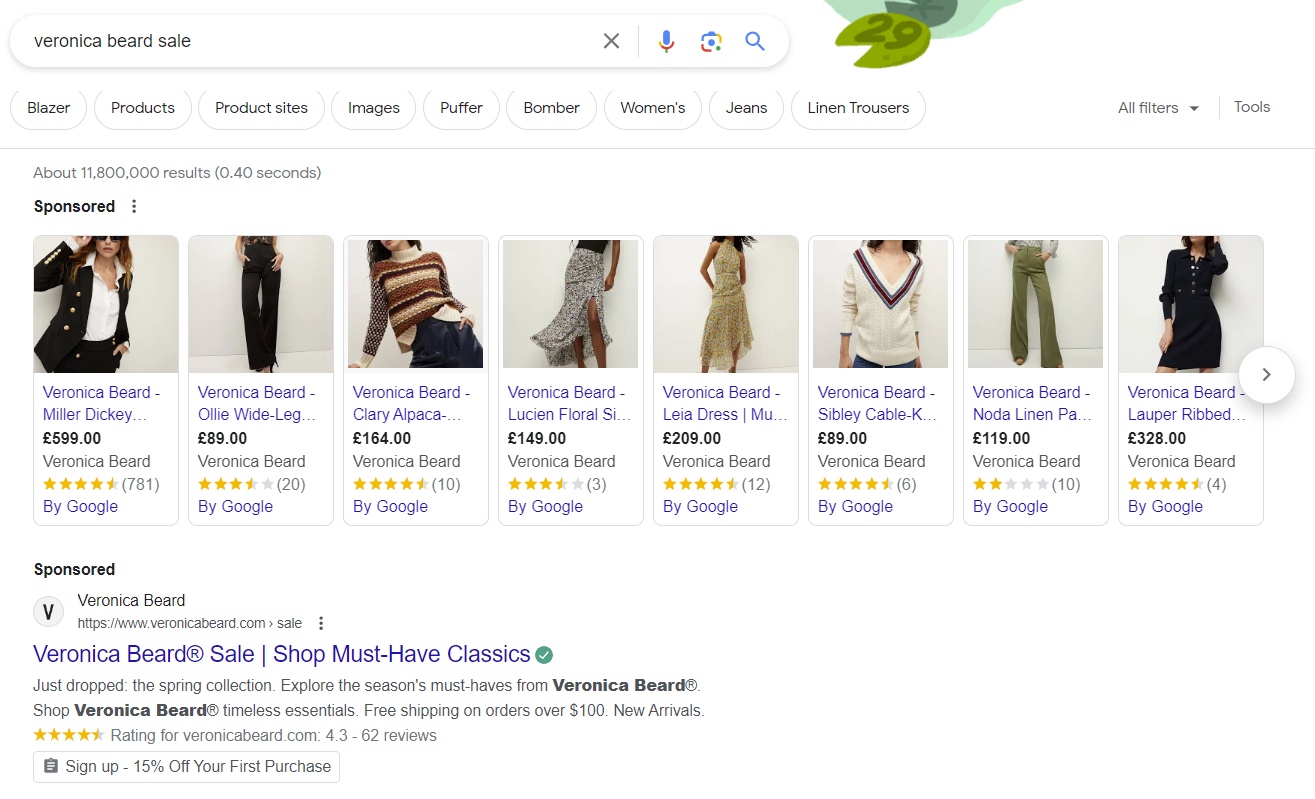Click the https://www.veronicabeard.com › sale URL
The image size is (1315, 799).
click(x=190, y=623)
